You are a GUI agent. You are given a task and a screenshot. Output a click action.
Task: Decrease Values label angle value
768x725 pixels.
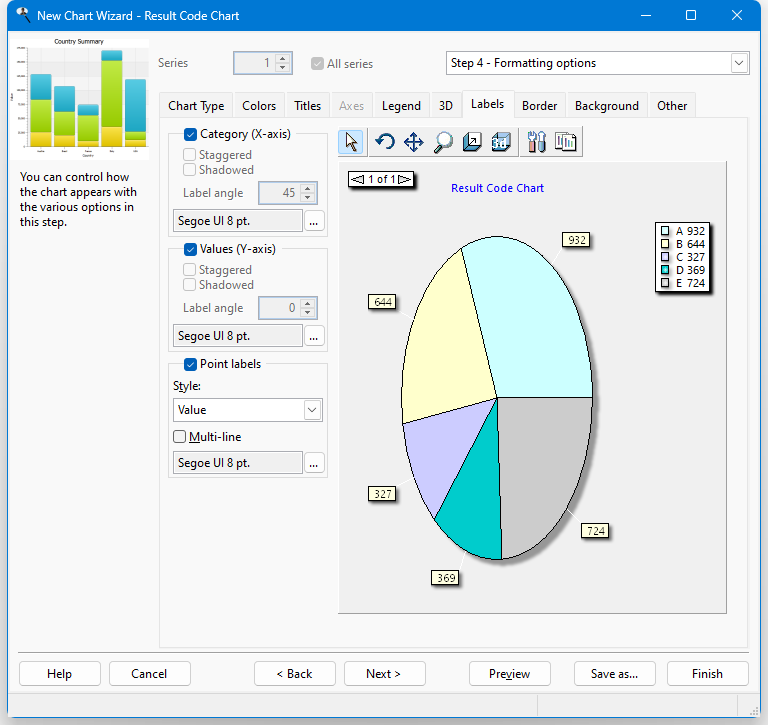308,313
